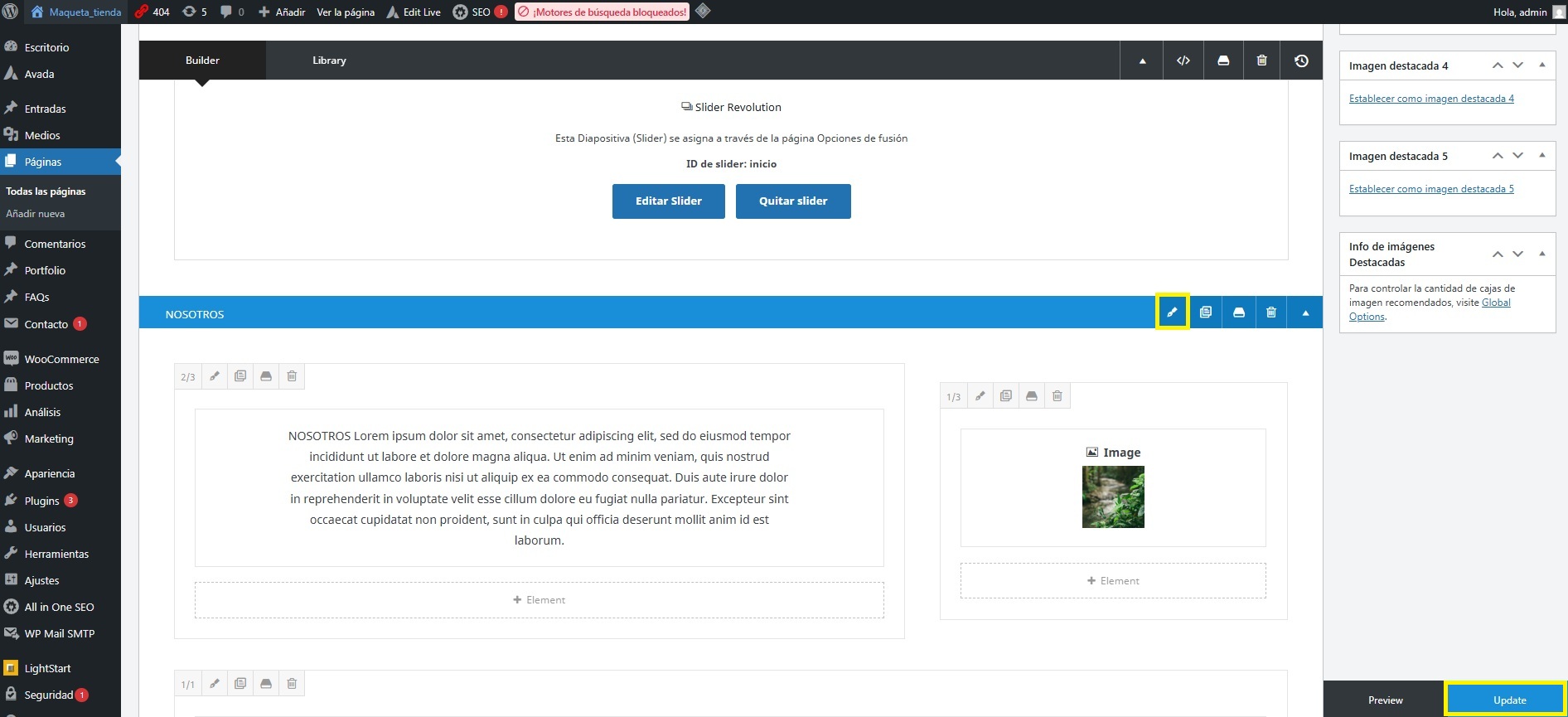Clone the NOSOTROS container
This screenshot has height=717, width=1568.
point(1206,312)
